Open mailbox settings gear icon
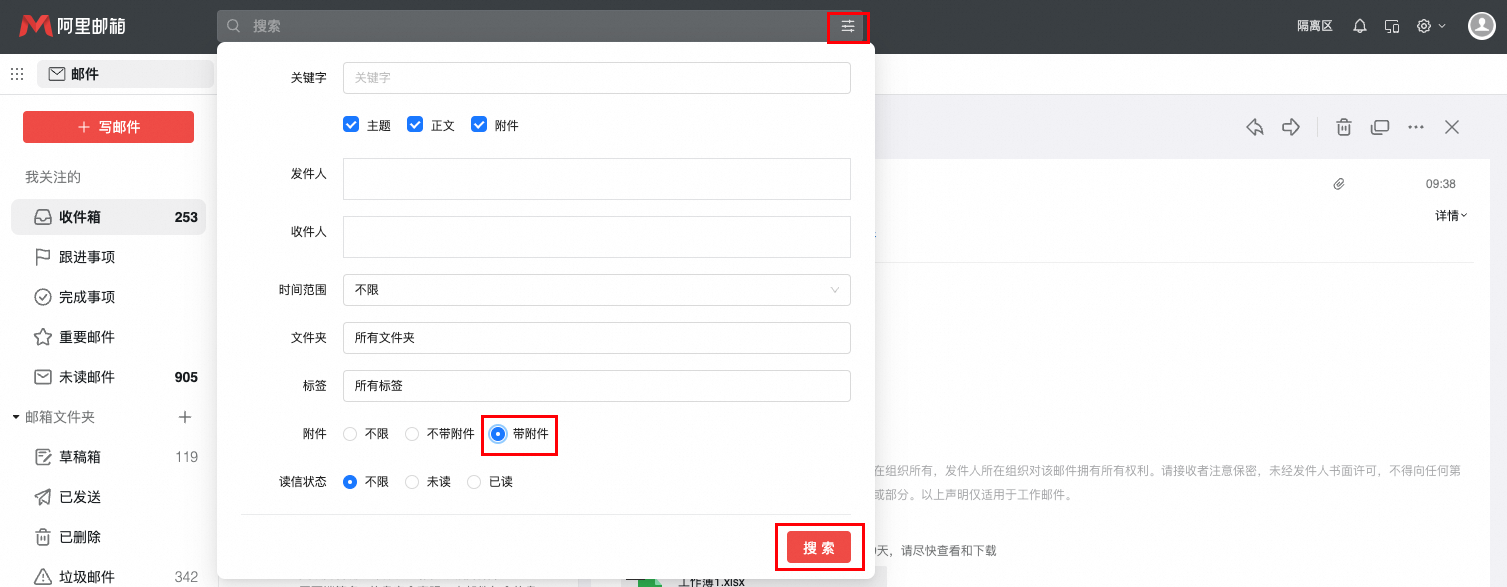Screen dimensions: 1507x587 [x=1424, y=26]
